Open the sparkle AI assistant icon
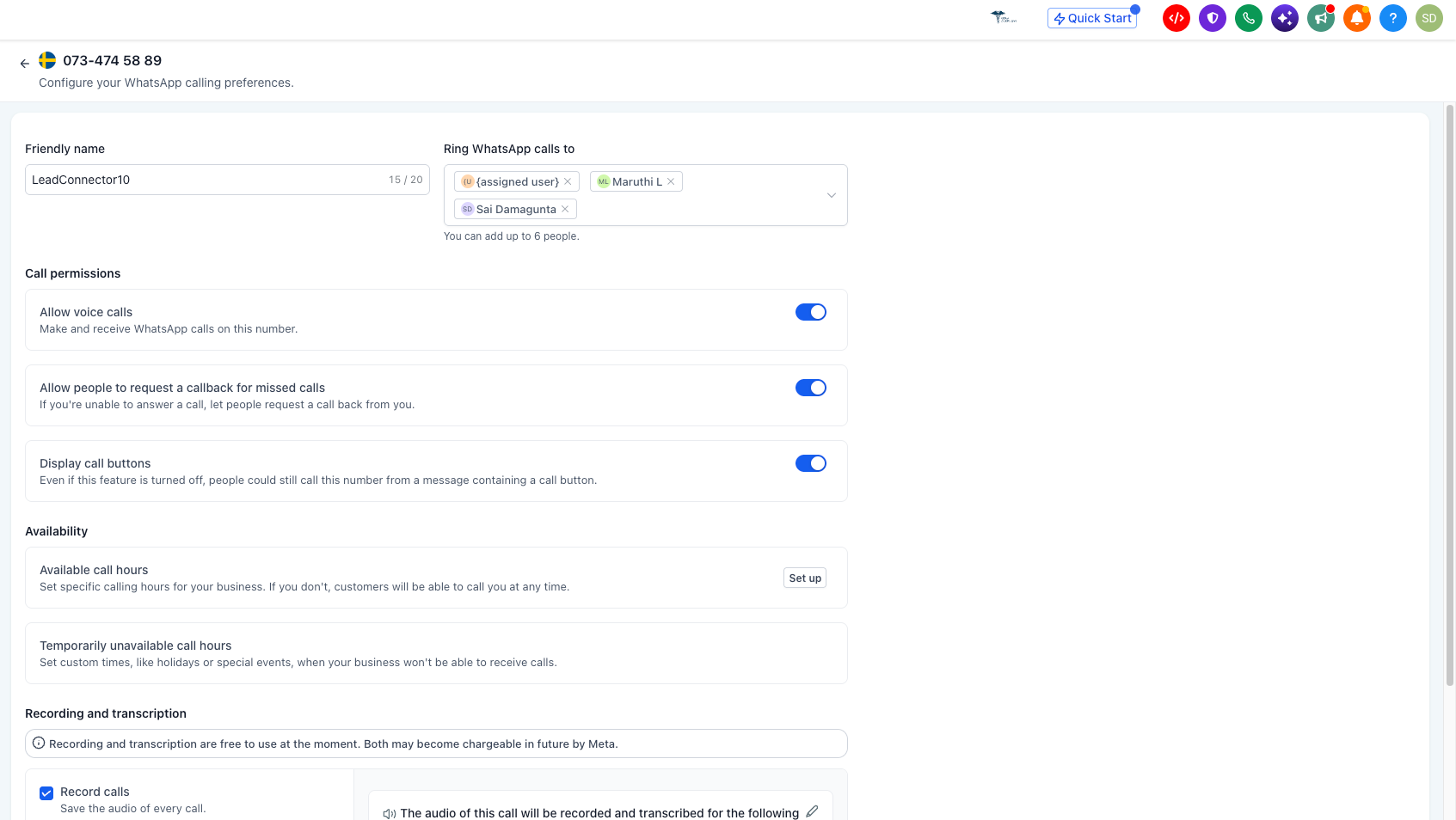1456x820 pixels. pyautogui.click(x=1285, y=18)
